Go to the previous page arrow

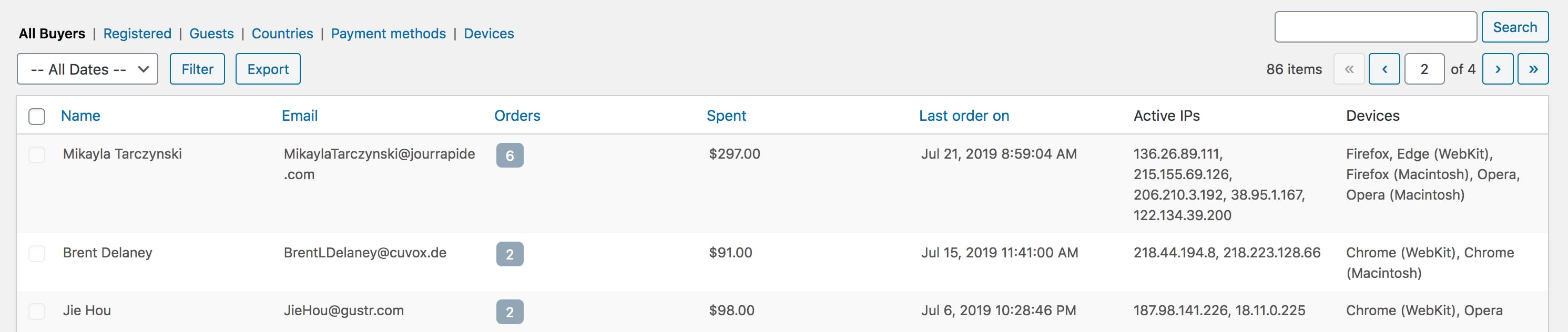point(1383,69)
